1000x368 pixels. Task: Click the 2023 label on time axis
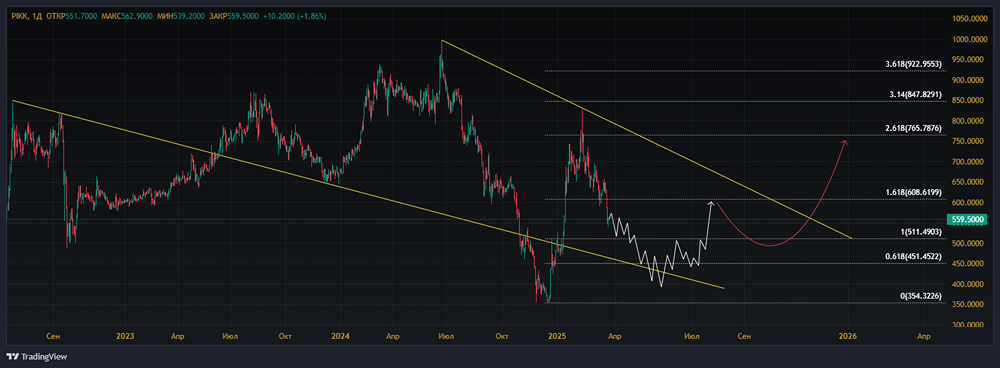tap(126, 336)
